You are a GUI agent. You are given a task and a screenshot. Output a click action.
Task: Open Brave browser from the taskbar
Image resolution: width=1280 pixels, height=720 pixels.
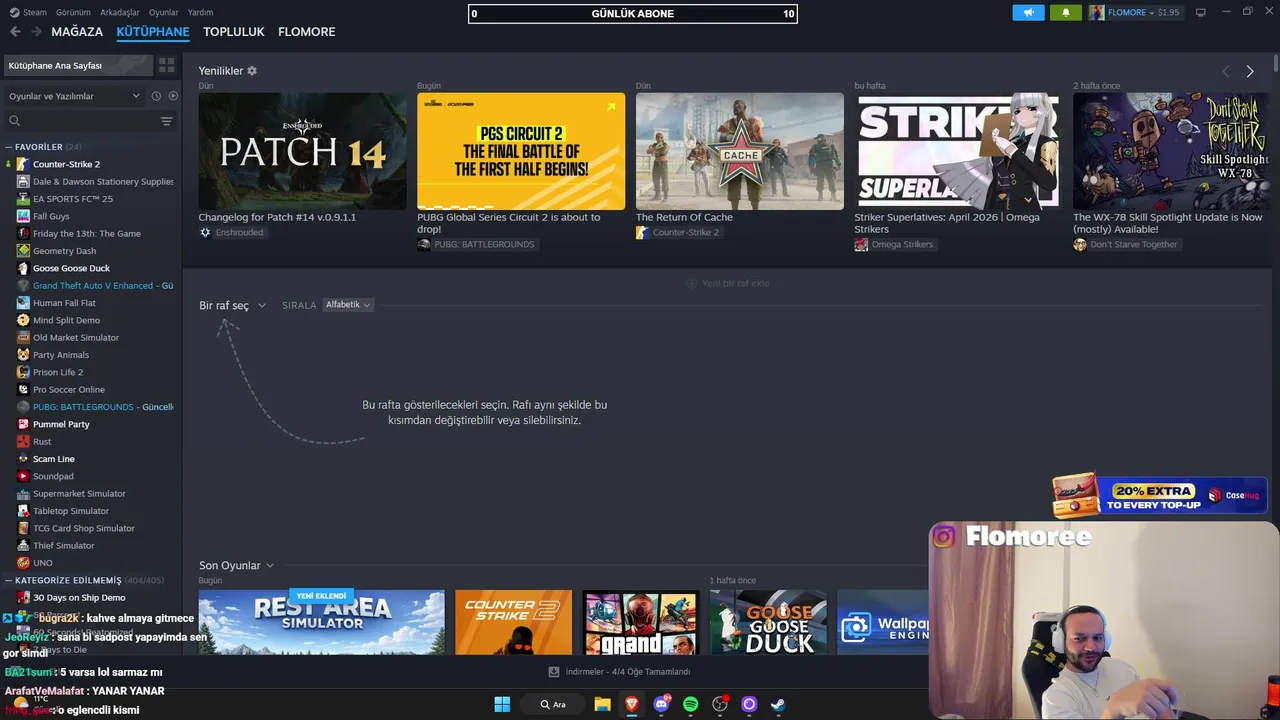[x=631, y=704]
